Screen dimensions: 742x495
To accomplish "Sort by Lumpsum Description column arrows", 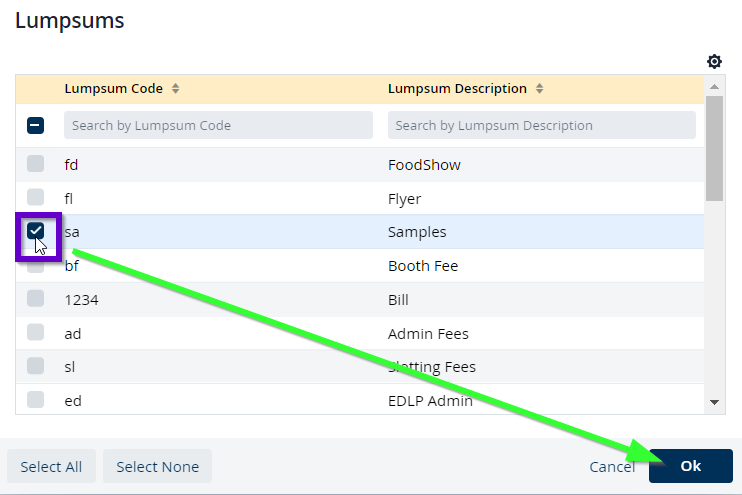I will [x=540, y=89].
